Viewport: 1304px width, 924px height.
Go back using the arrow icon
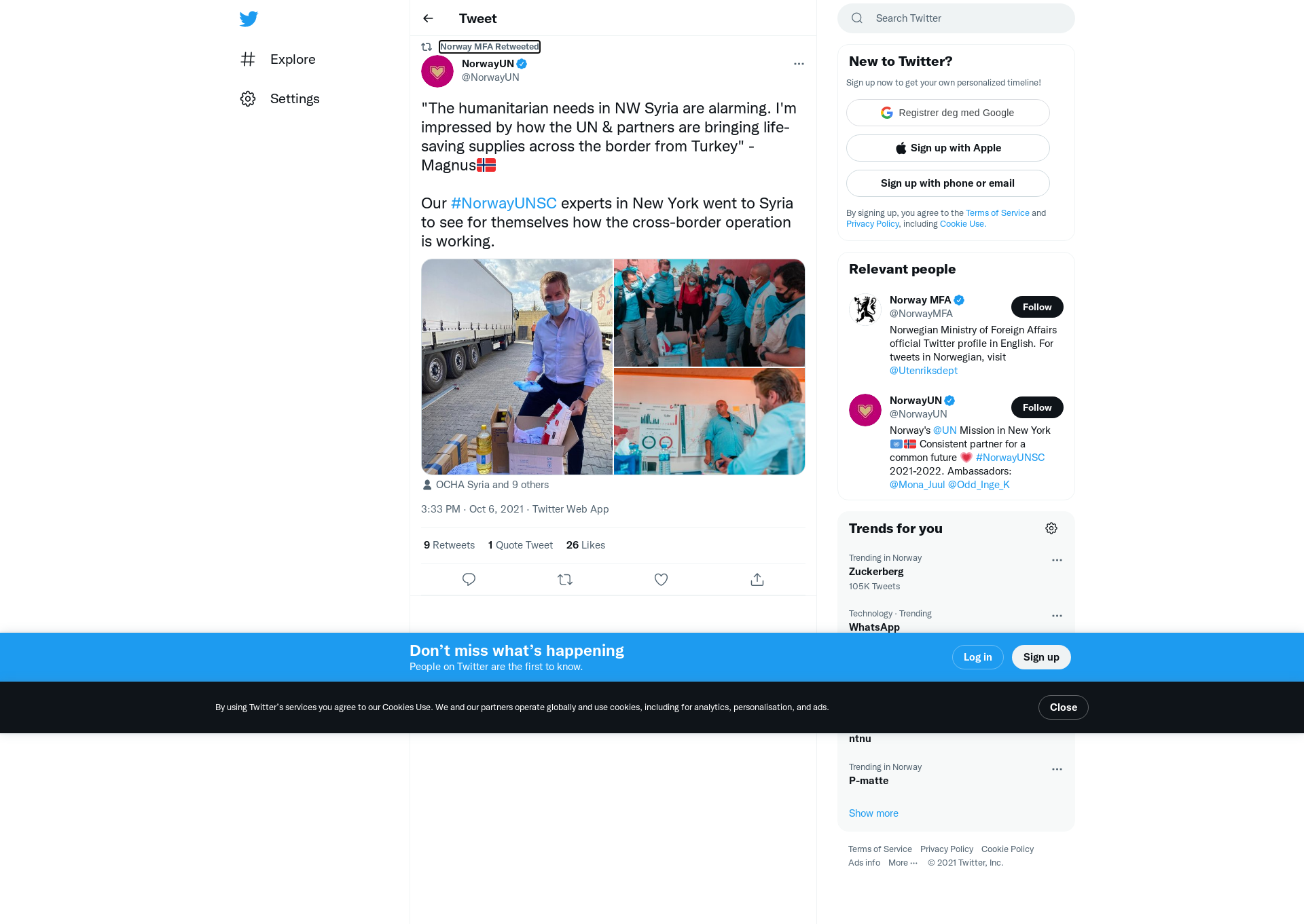tap(428, 18)
